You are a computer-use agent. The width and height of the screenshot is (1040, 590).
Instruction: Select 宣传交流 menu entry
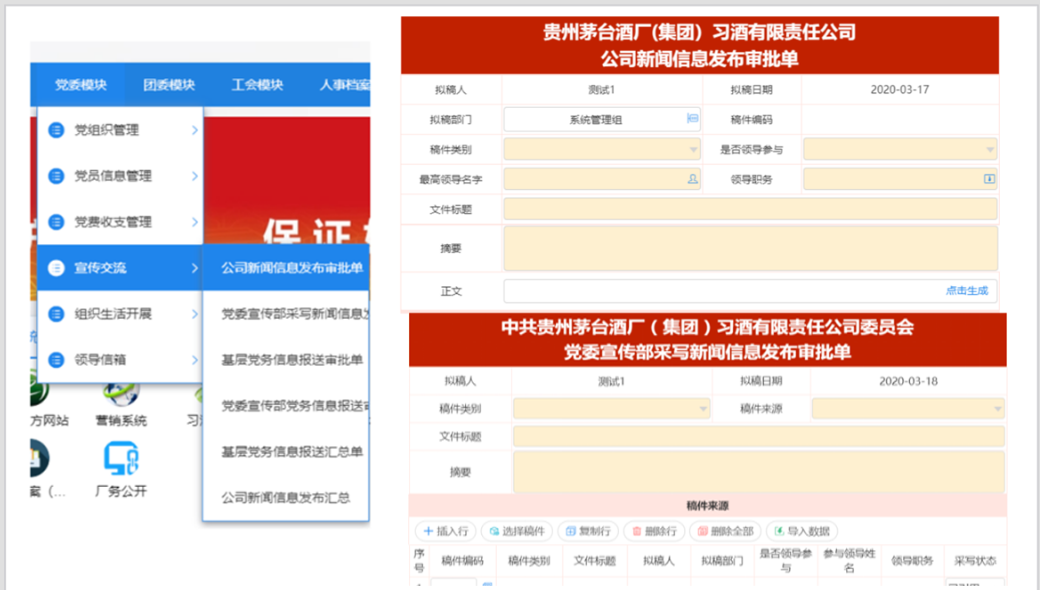coord(120,268)
